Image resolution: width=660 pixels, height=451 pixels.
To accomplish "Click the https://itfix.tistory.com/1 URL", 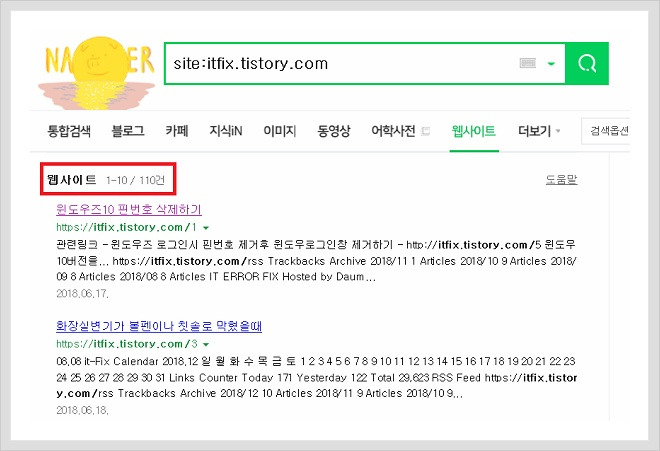I will click(126, 227).
